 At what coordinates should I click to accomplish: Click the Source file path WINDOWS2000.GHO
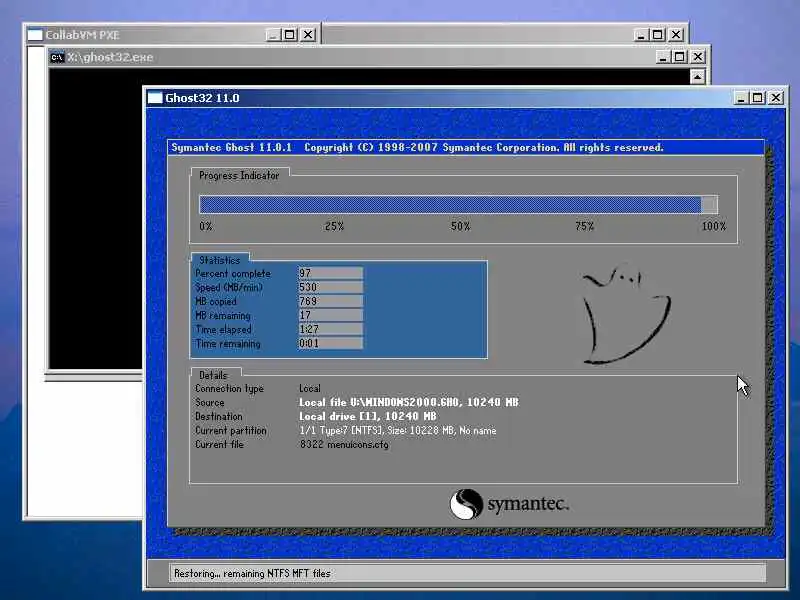point(409,402)
